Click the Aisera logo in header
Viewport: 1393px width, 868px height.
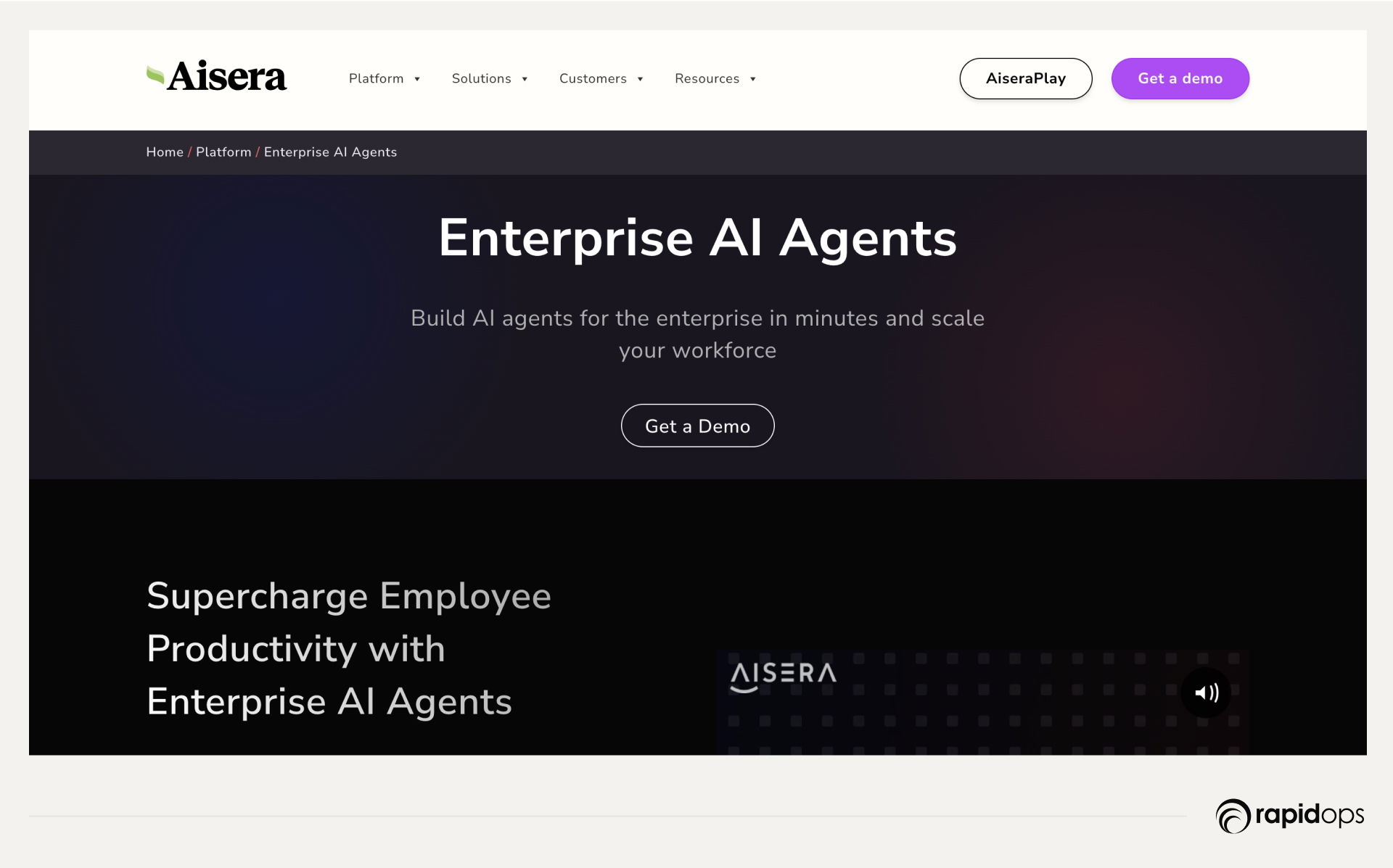click(x=216, y=78)
